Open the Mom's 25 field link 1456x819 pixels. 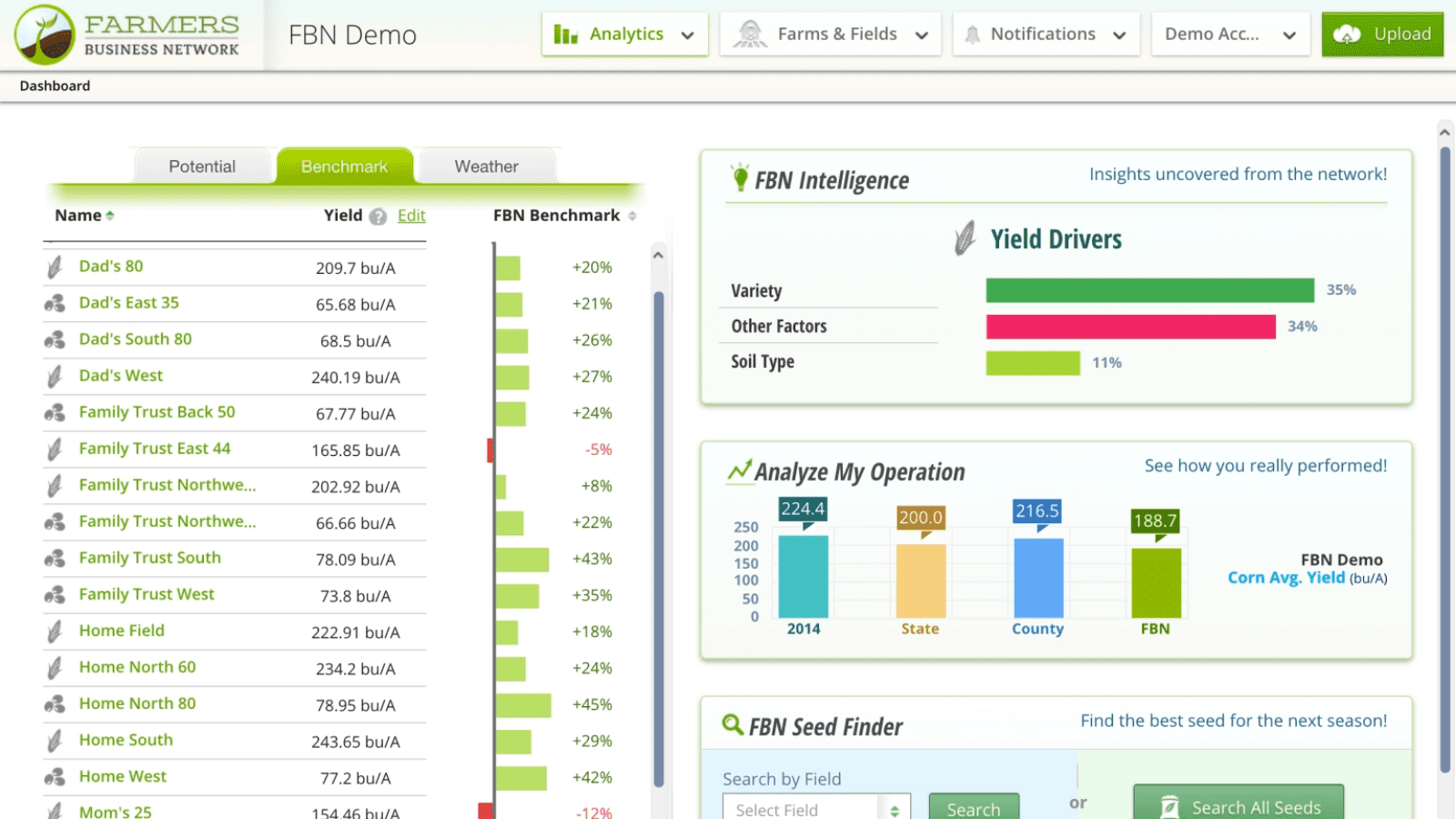[x=116, y=811]
